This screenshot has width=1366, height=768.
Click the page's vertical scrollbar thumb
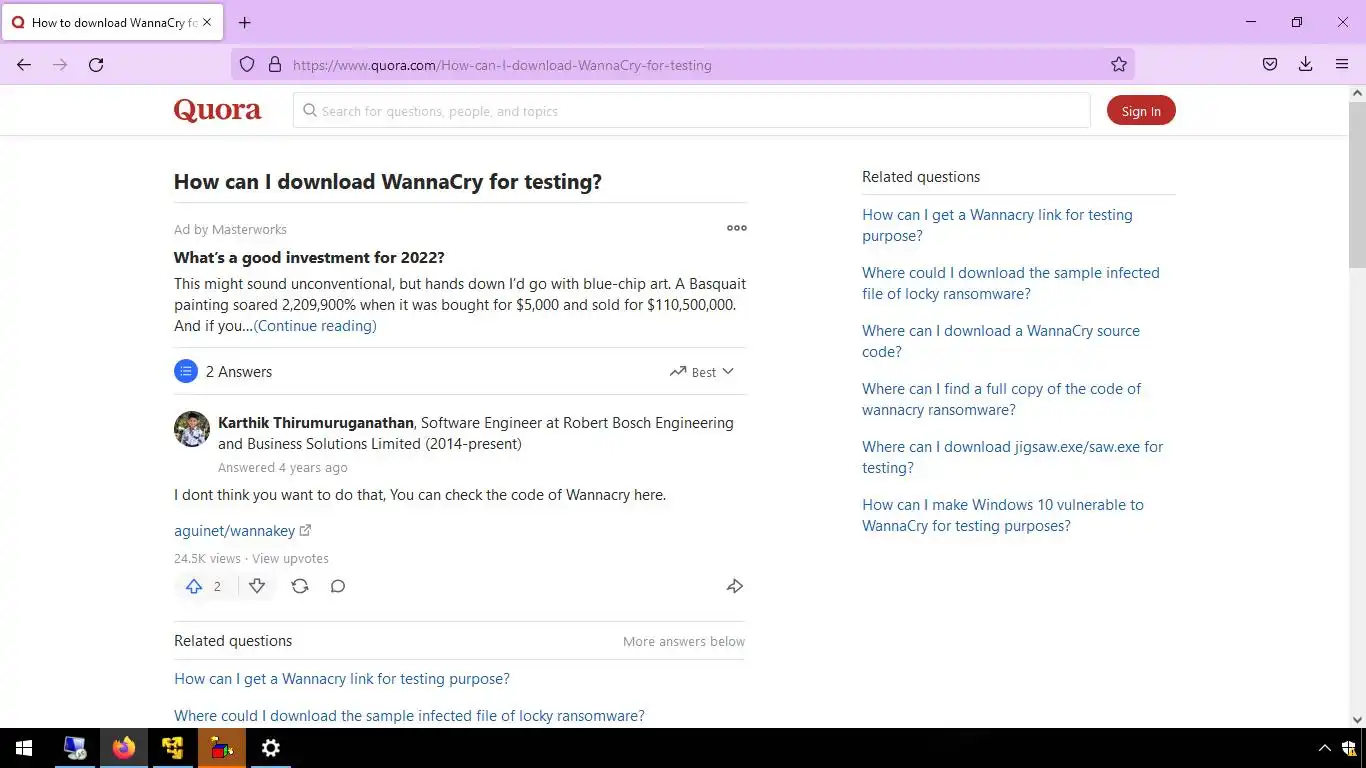click(x=1357, y=184)
